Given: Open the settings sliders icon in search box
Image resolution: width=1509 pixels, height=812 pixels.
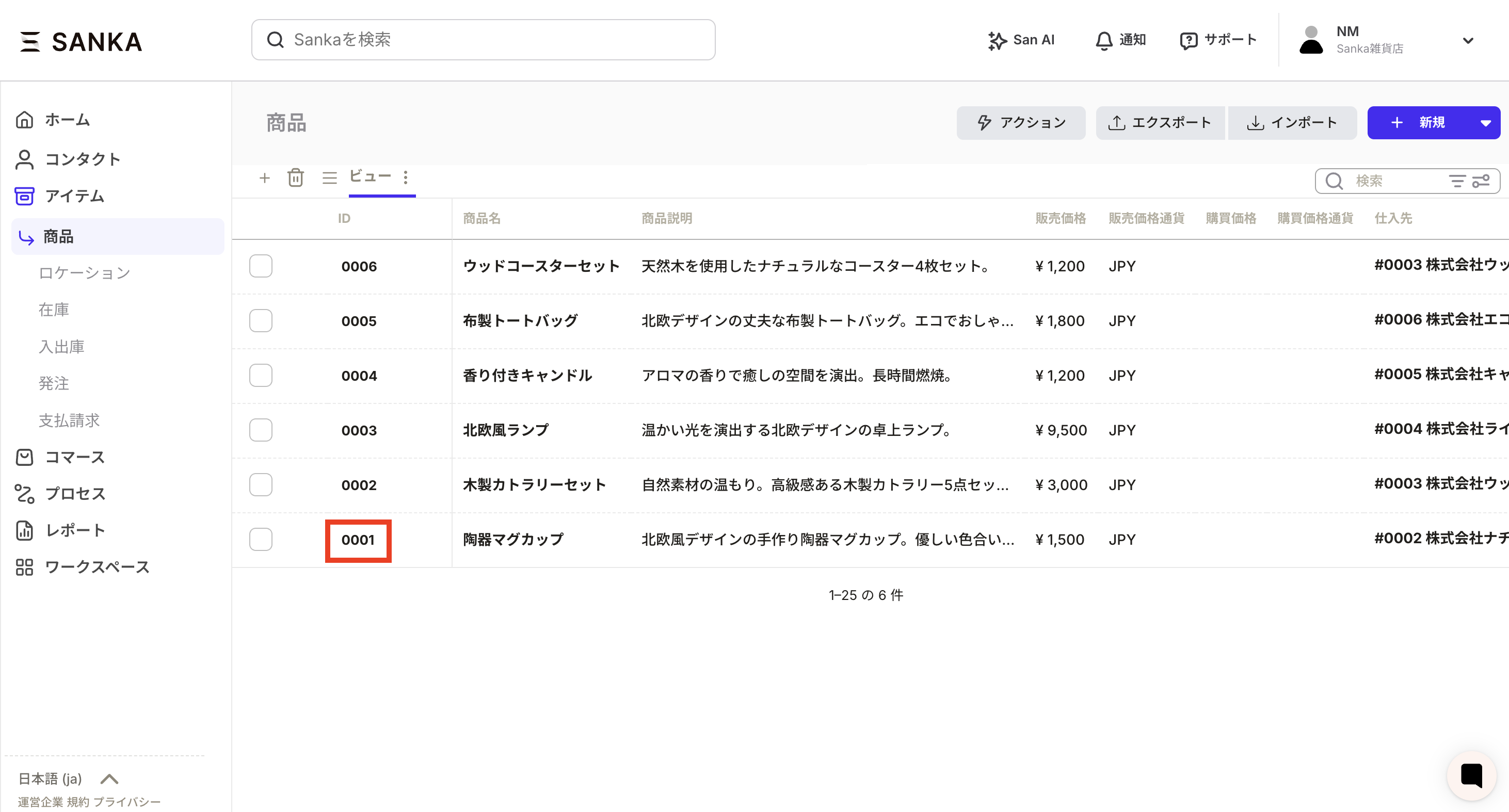Looking at the screenshot, I should tap(1481, 181).
